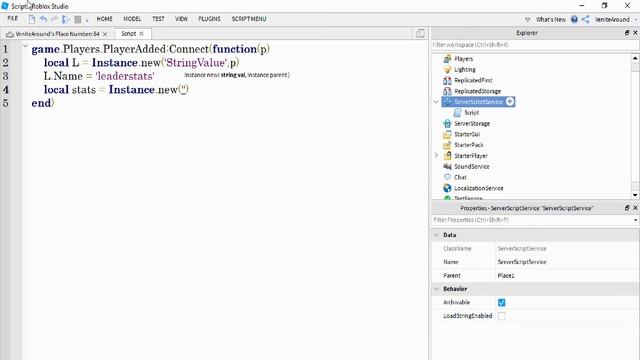Viewport: 640px width, 360px height.
Task: Click the Roblox Studio logo in title bar
Action: pos(5,6)
